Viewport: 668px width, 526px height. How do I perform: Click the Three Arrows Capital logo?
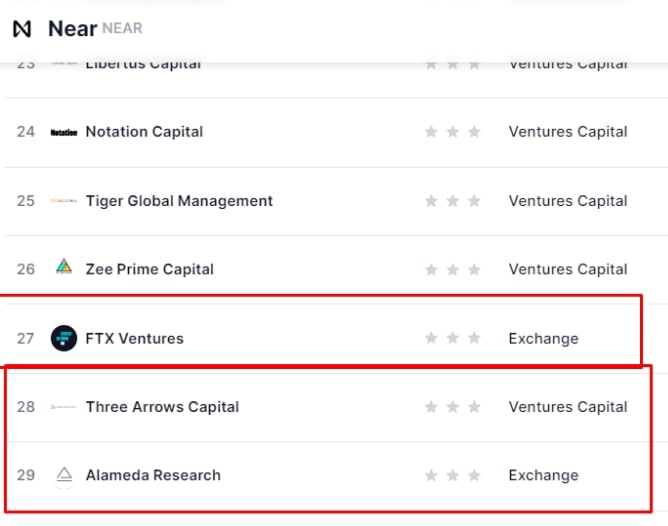pos(64,407)
